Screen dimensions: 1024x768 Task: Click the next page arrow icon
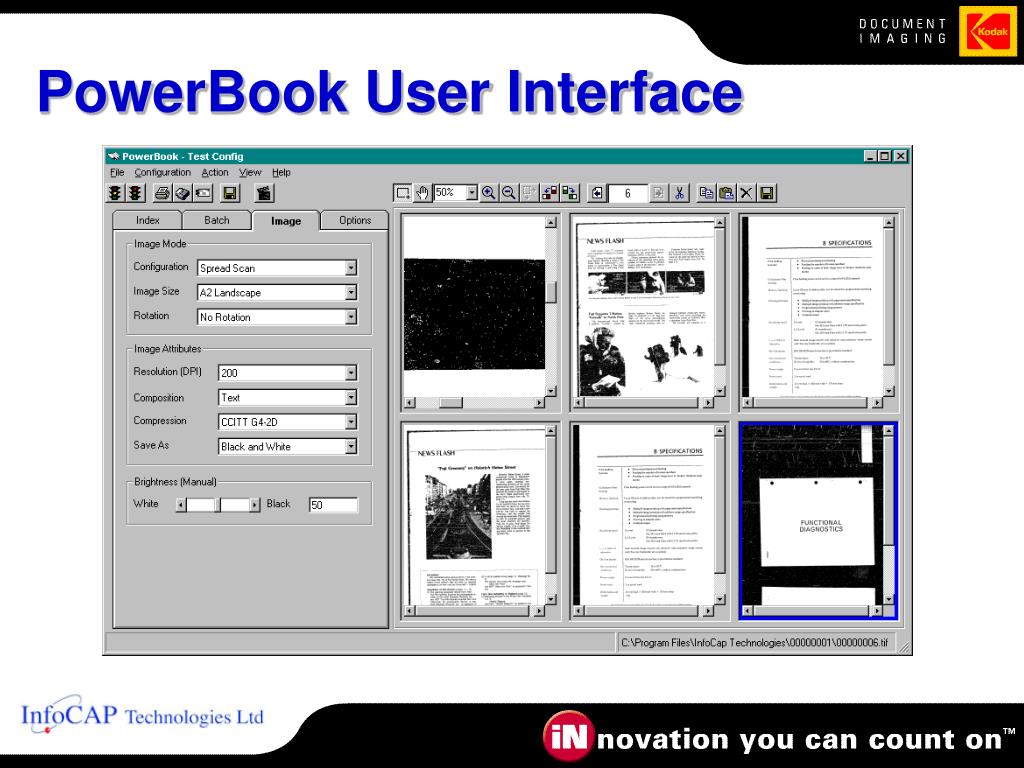pyautogui.click(x=658, y=193)
